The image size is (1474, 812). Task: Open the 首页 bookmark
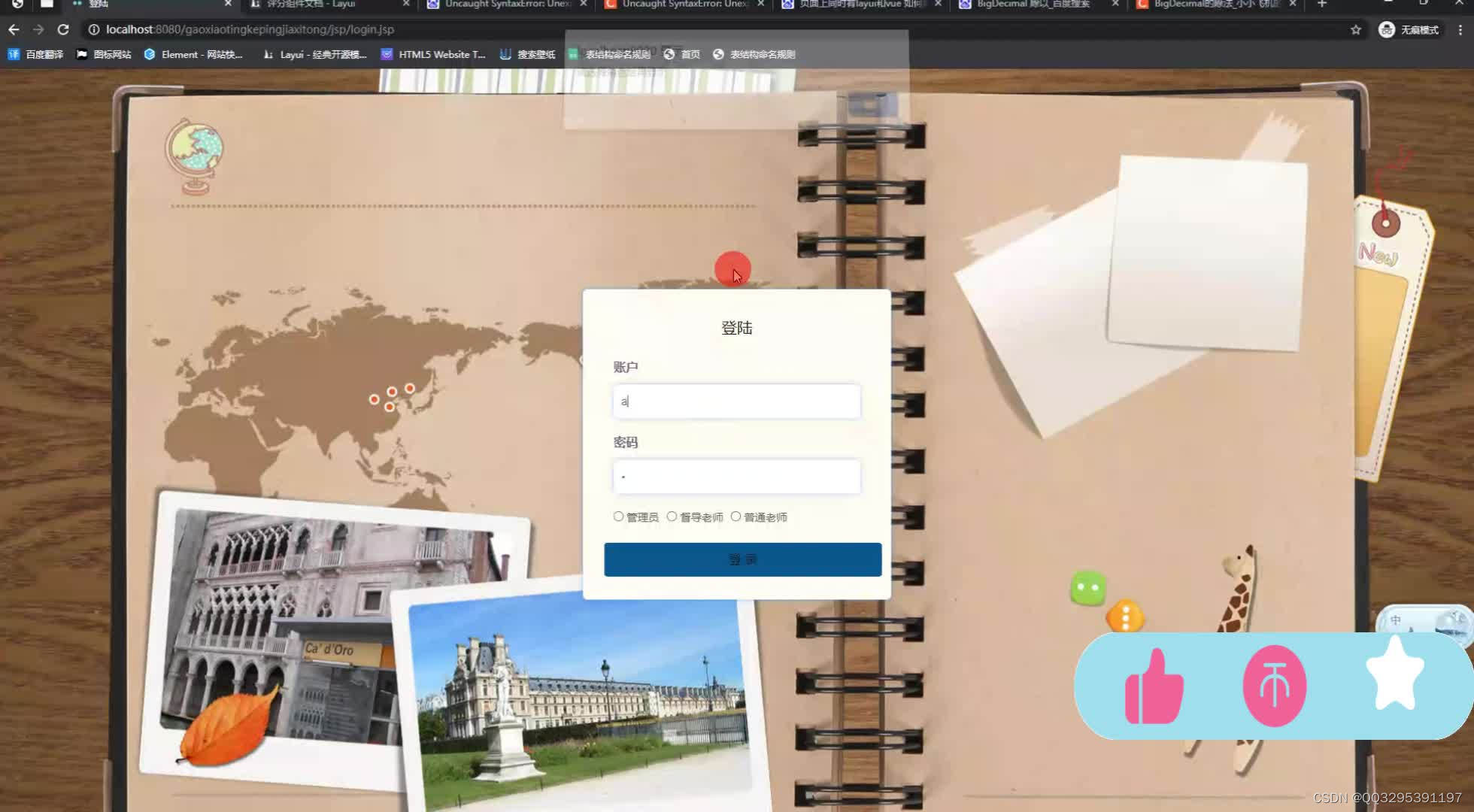click(x=682, y=54)
